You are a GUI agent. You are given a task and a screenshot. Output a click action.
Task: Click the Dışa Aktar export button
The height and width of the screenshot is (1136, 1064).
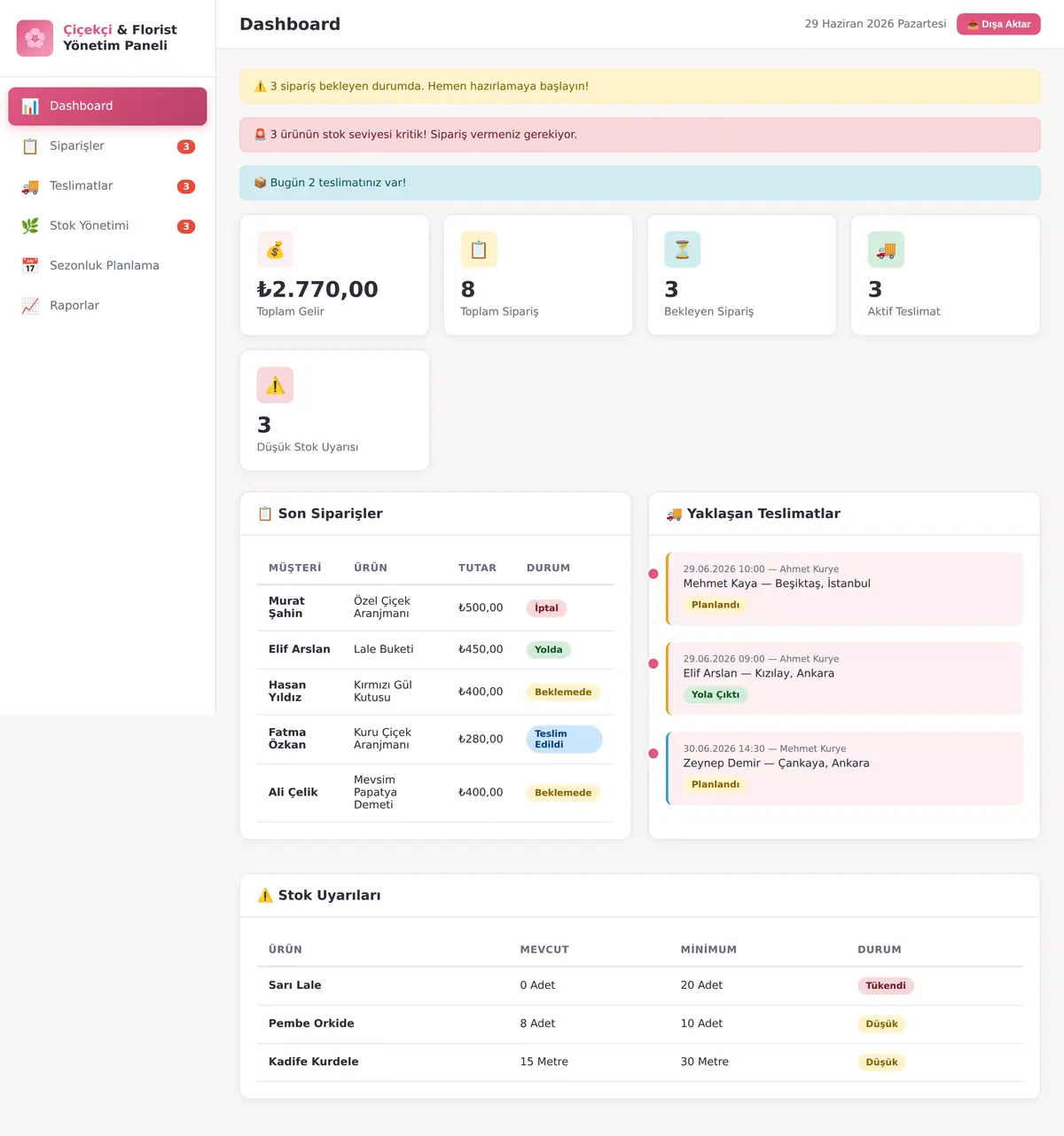click(x=998, y=24)
